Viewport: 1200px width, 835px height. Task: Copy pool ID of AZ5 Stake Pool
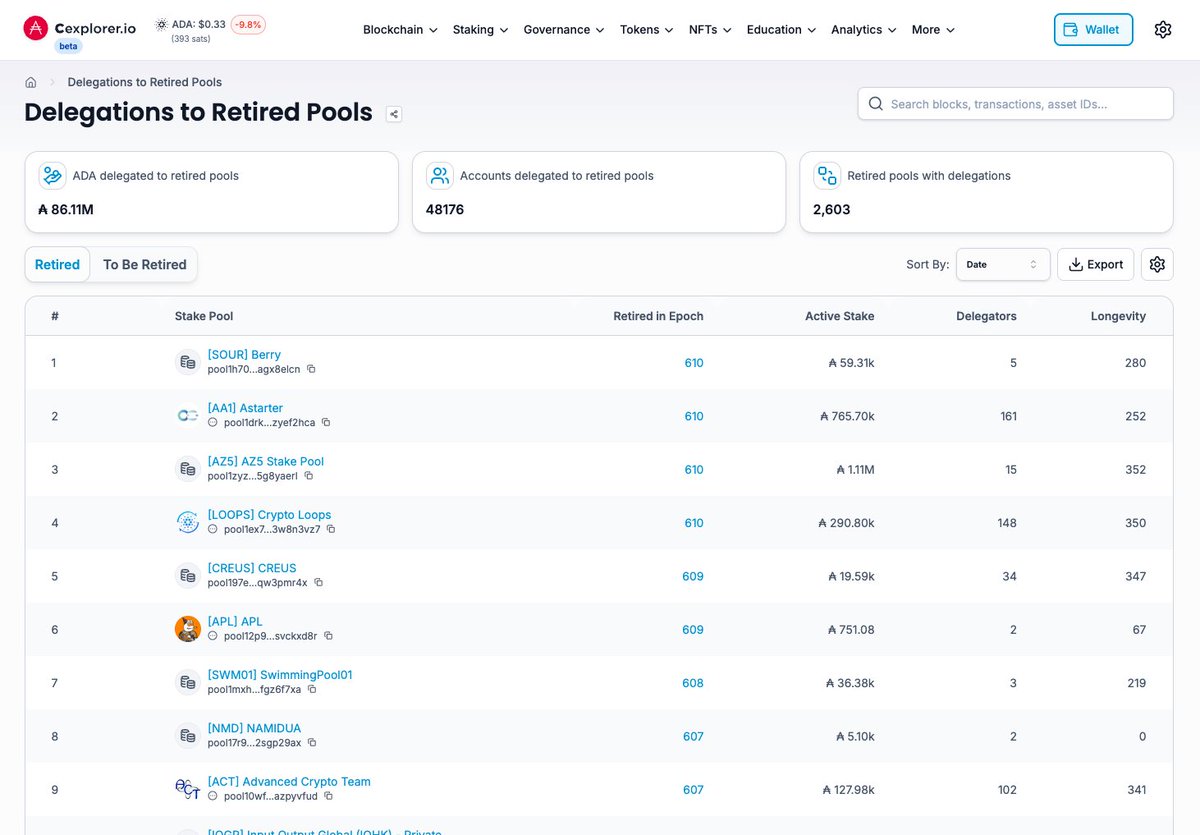[x=308, y=476]
